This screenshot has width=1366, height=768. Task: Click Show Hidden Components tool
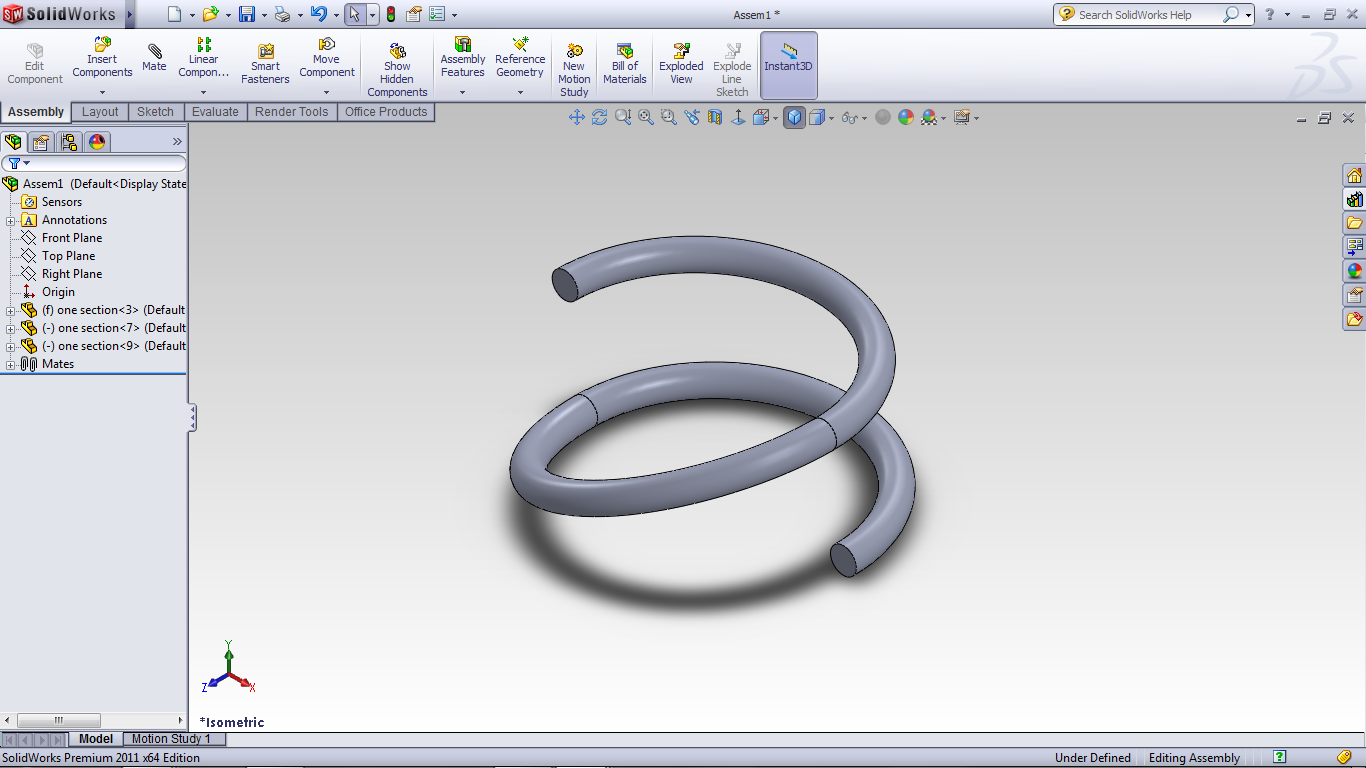(397, 68)
